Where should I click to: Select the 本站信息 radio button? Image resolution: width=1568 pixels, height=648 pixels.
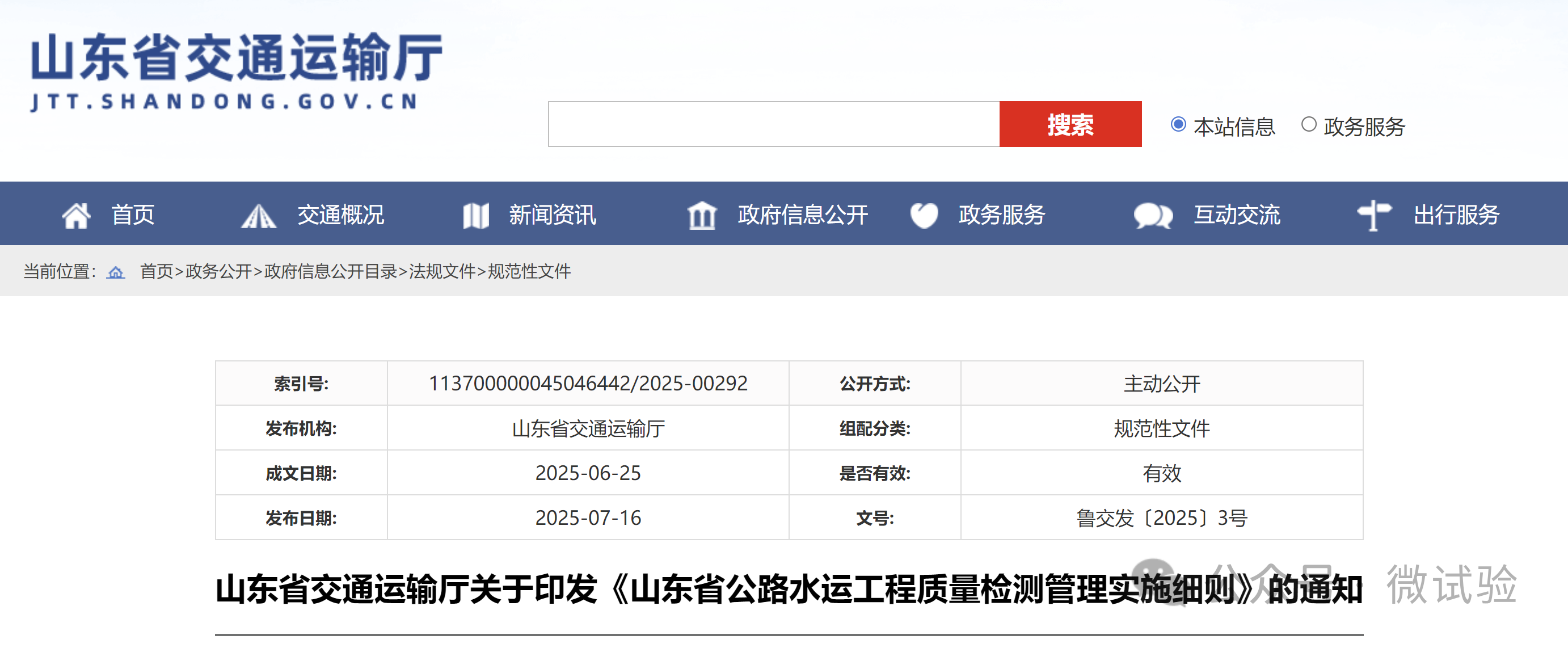pos(1178,125)
